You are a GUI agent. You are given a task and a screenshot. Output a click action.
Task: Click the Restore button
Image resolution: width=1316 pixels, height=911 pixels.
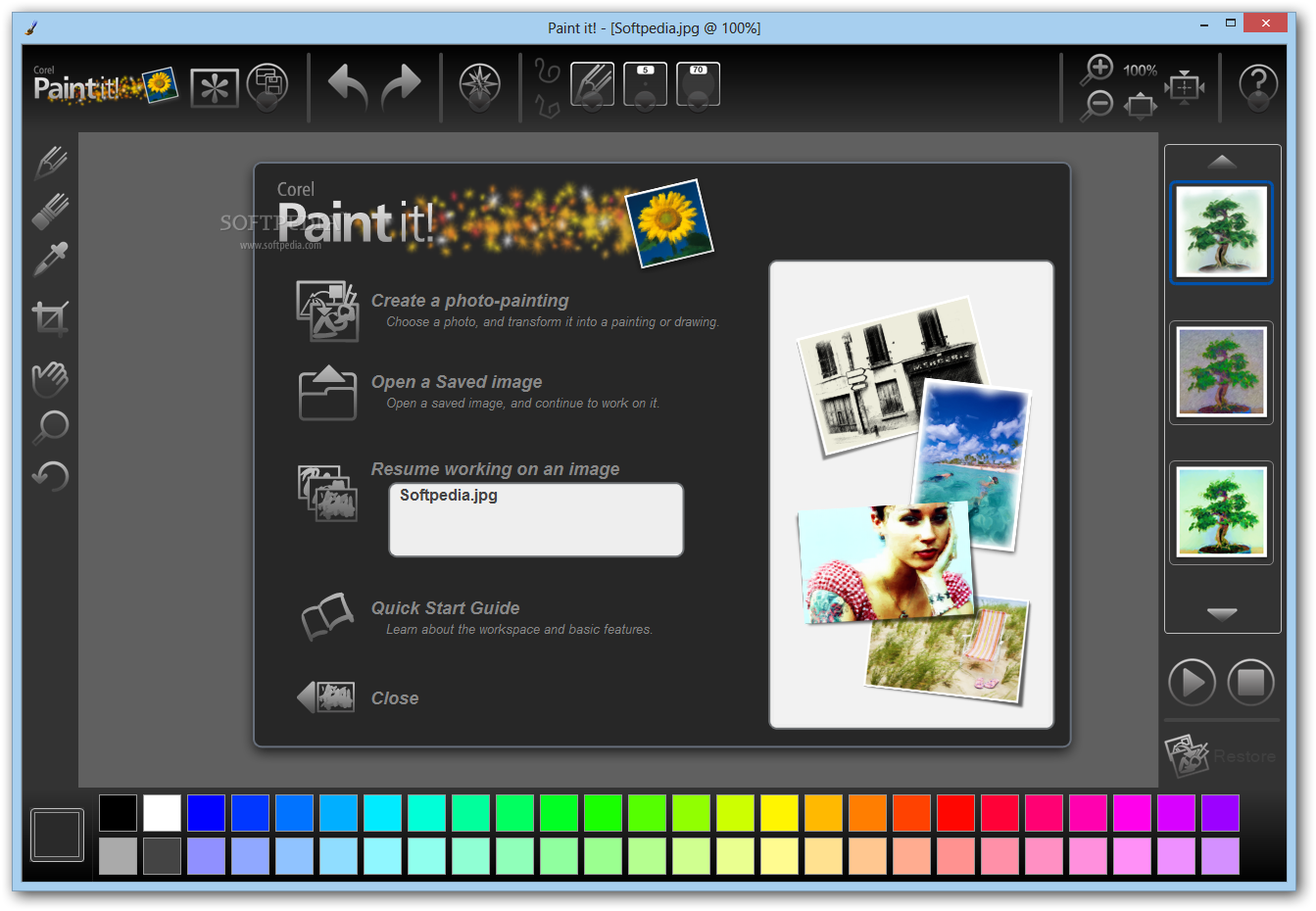coord(1221,756)
